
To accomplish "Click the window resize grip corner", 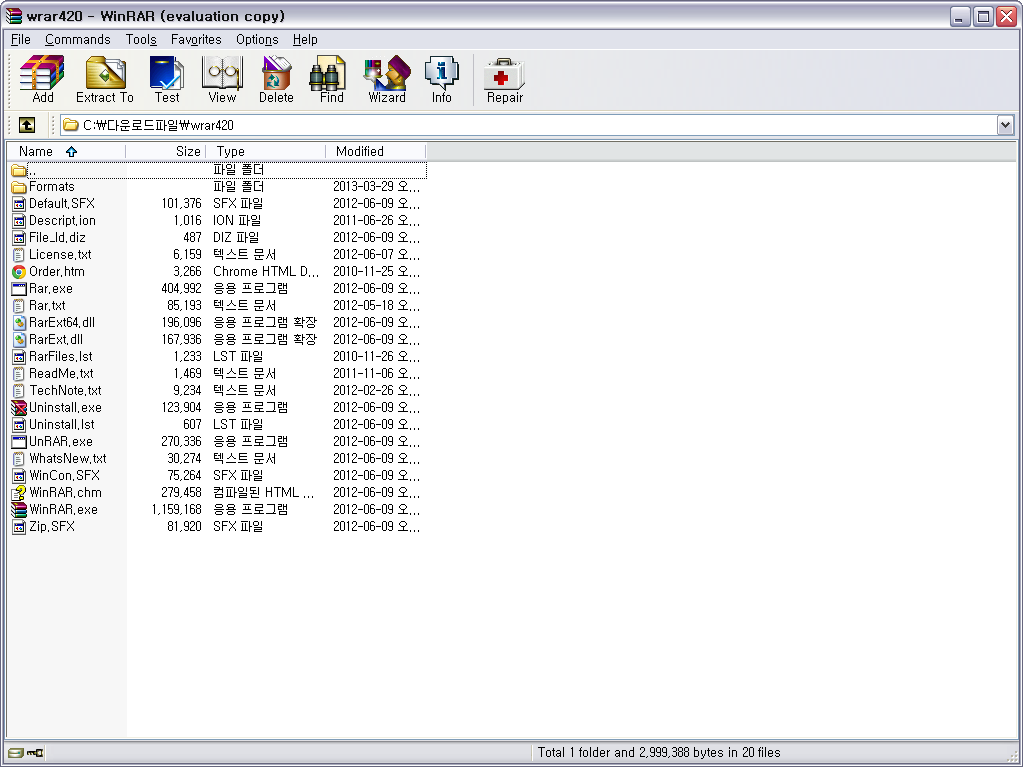I will tap(1011, 755).
